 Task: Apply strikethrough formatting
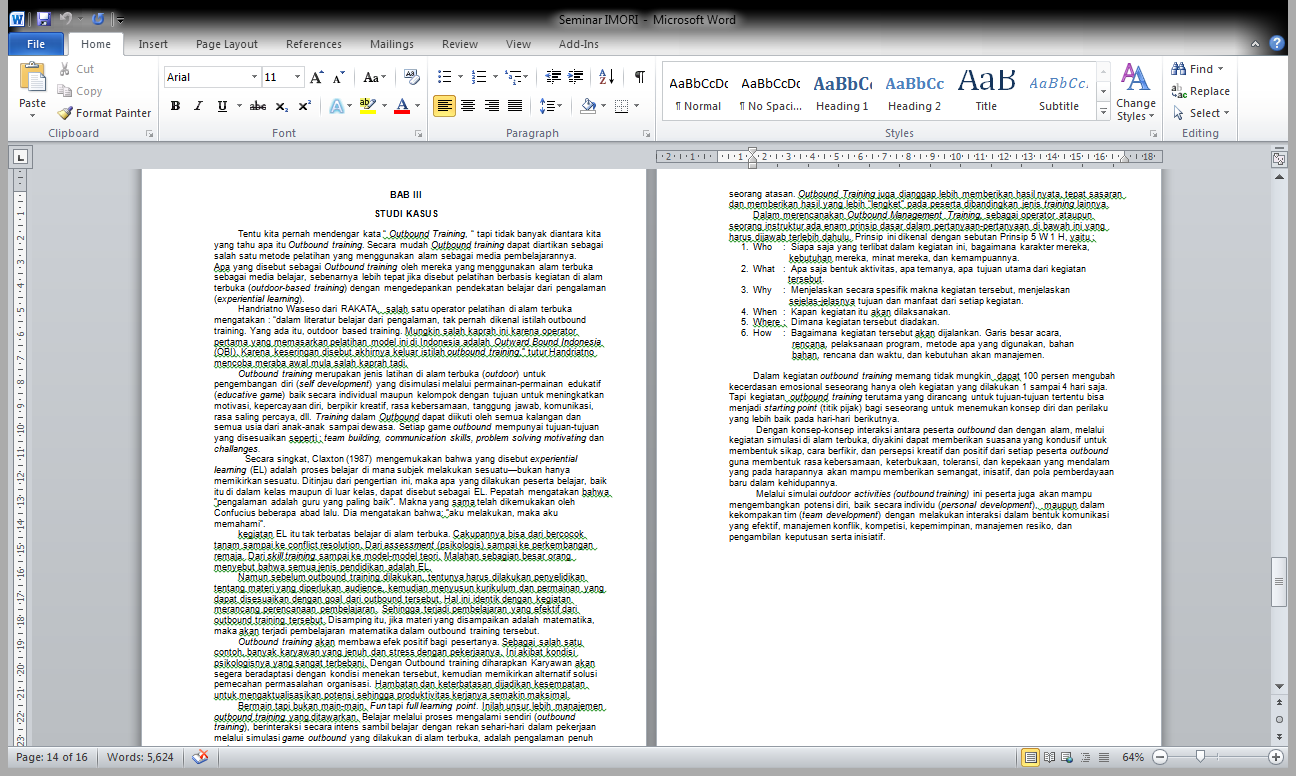[258, 106]
